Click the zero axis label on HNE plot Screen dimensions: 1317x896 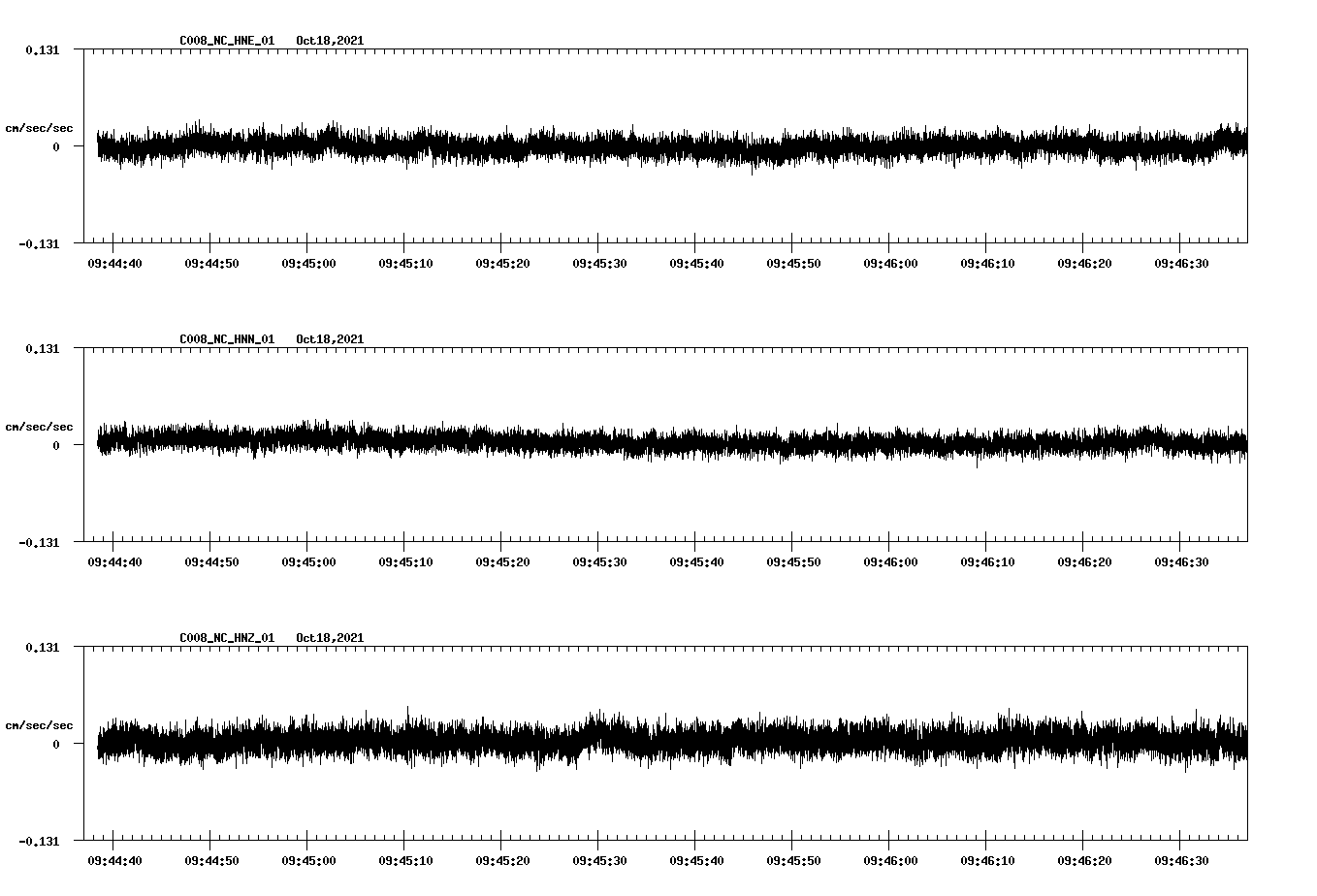click(x=56, y=147)
